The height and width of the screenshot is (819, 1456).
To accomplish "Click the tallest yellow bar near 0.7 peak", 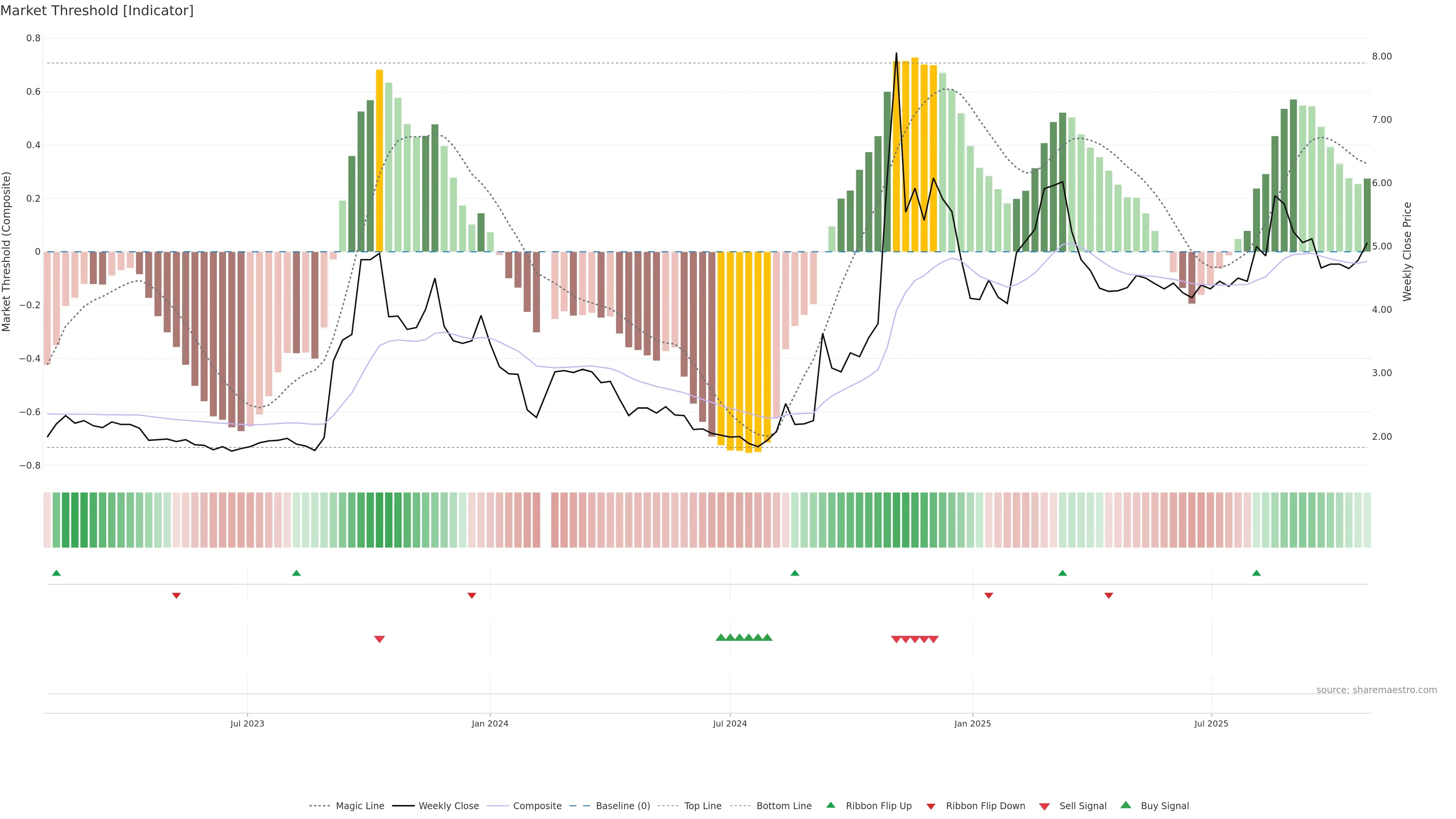I will (x=915, y=152).
